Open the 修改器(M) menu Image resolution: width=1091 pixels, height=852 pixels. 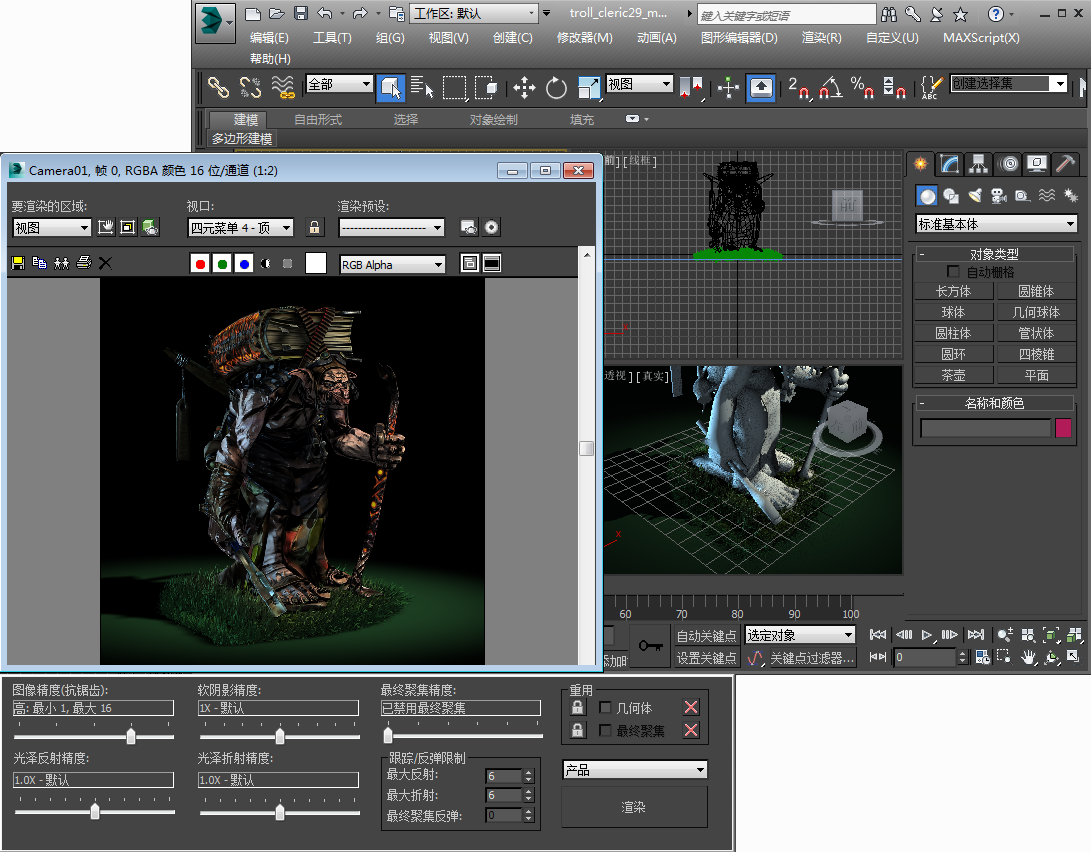tap(584, 38)
